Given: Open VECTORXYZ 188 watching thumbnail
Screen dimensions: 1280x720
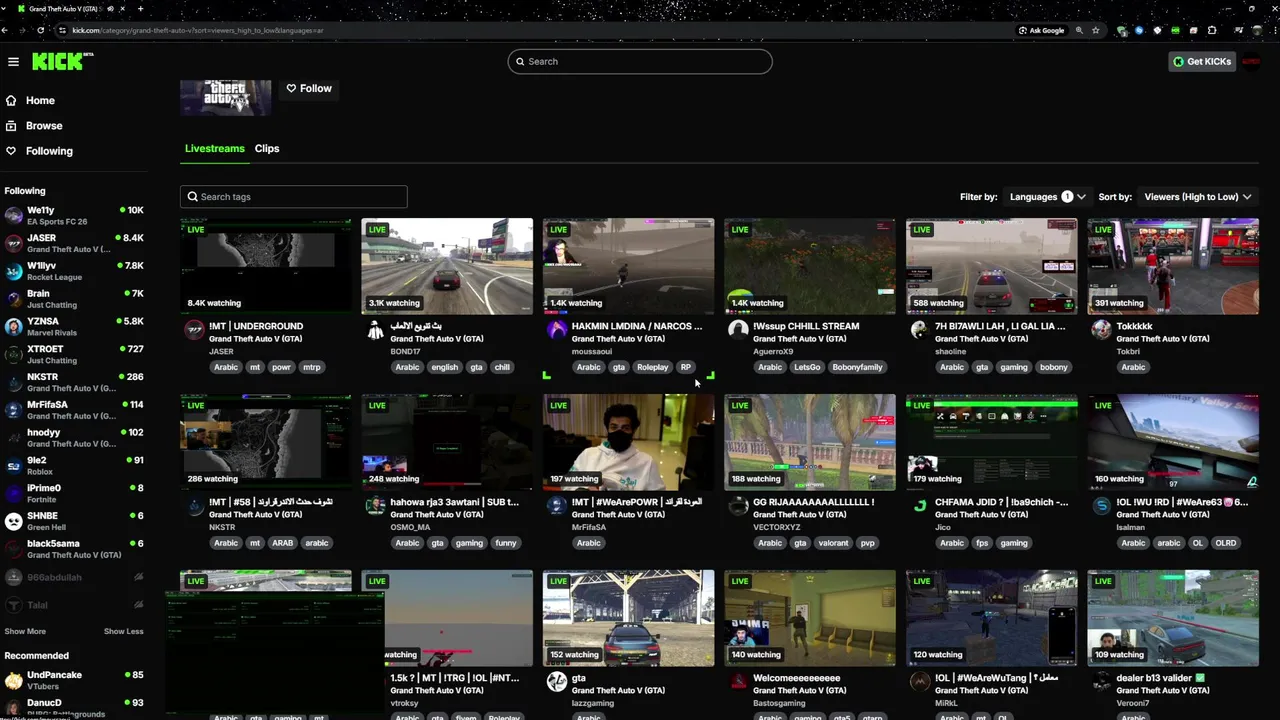Looking at the screenshot, I should tap(810, 442).
